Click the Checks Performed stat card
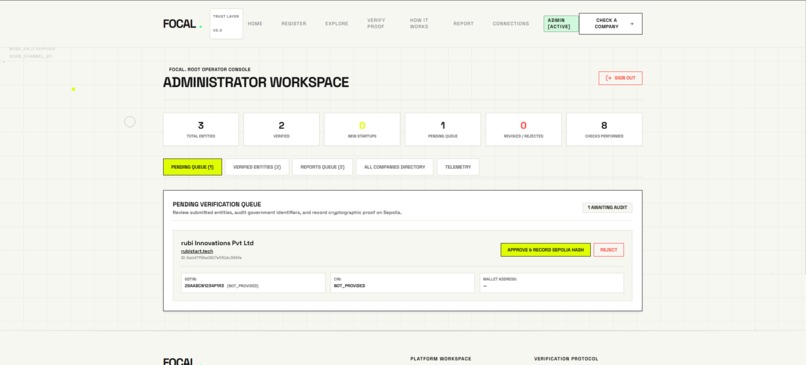 [604, 130]
